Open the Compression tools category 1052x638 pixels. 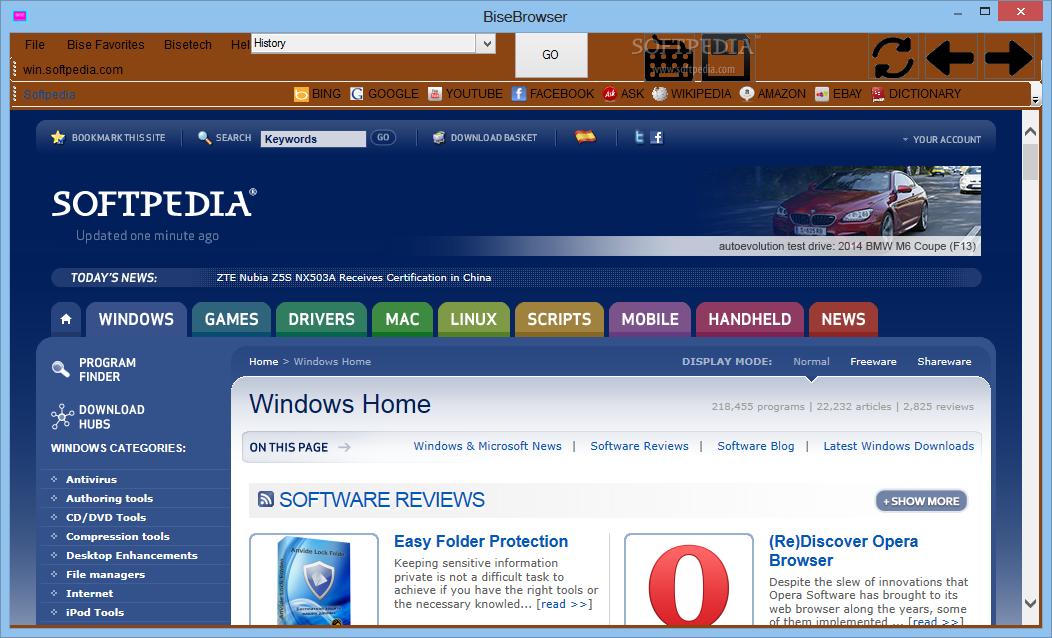[117, 537]
